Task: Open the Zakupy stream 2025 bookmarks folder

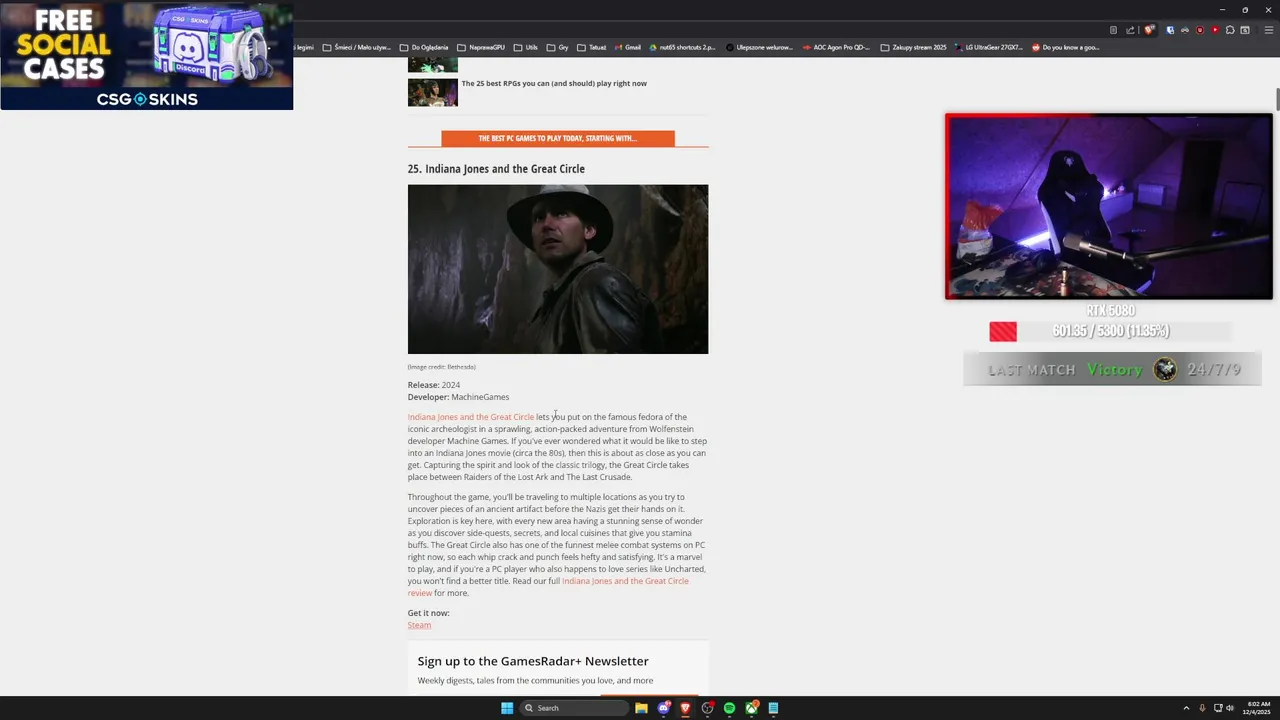Action: point(913,47)
